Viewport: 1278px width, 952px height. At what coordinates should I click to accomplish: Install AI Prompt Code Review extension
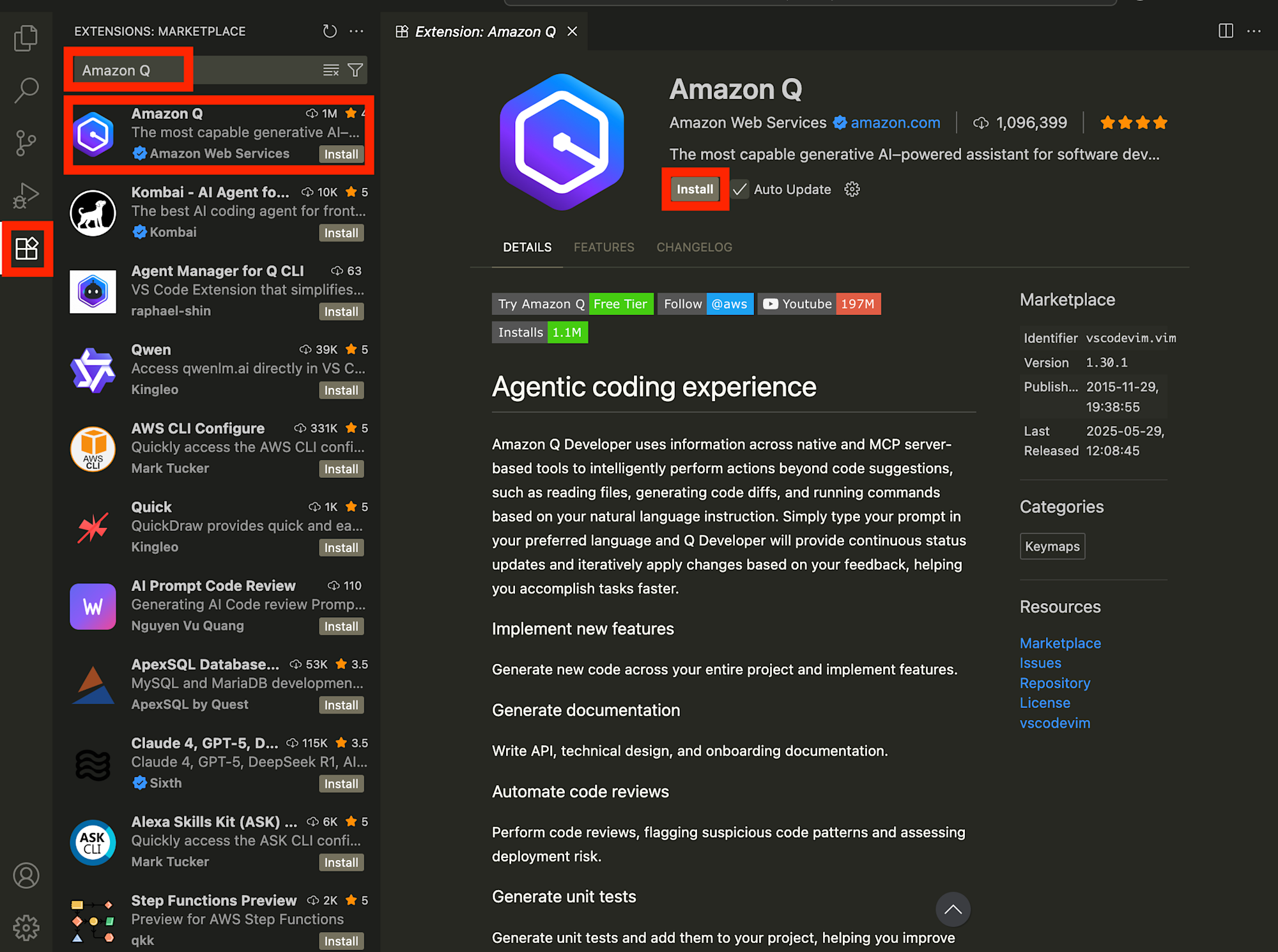tap(341, 626)
